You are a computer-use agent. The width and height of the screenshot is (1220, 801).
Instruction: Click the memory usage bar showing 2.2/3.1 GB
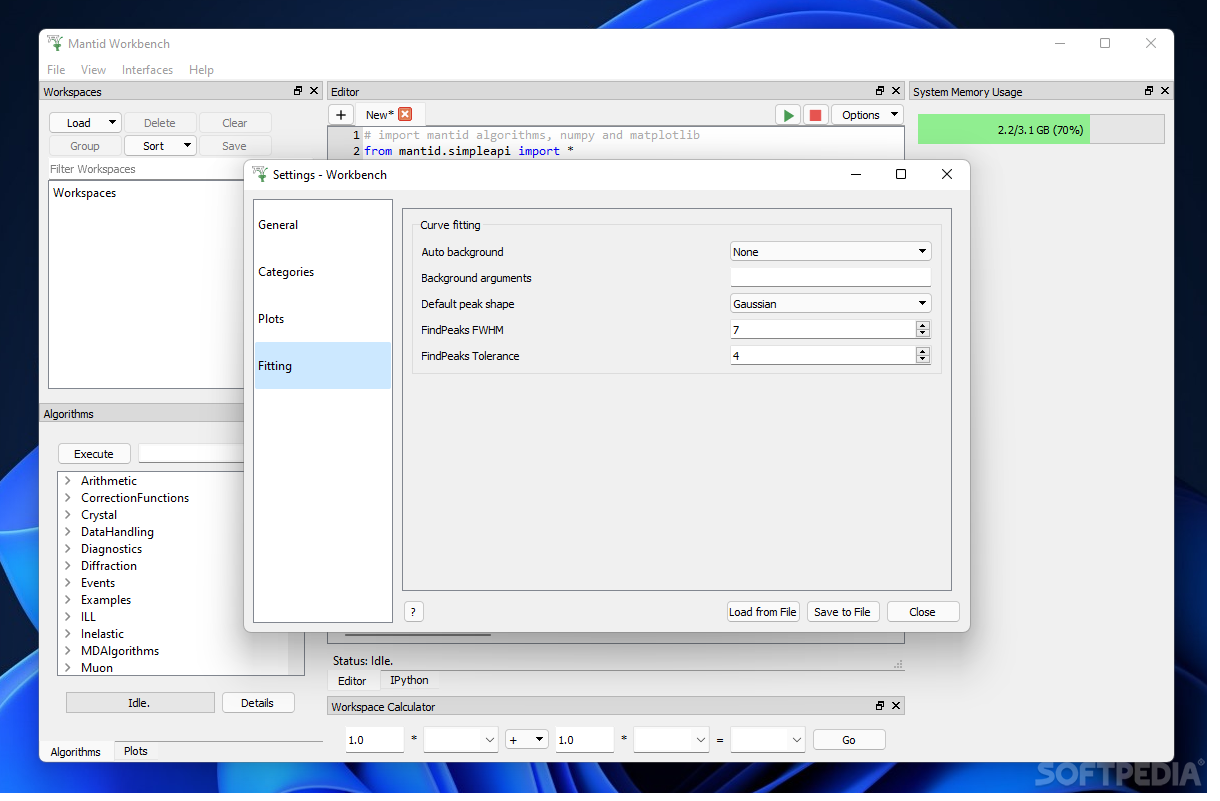coord(1041,129)
